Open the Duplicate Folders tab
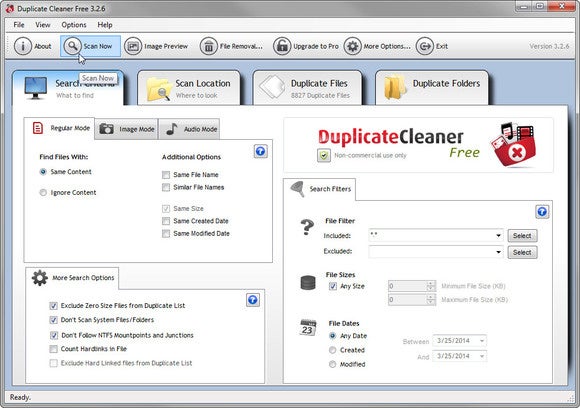Image resolution: width=580 pixels, height=408 pixels. [x=432, y=88]
